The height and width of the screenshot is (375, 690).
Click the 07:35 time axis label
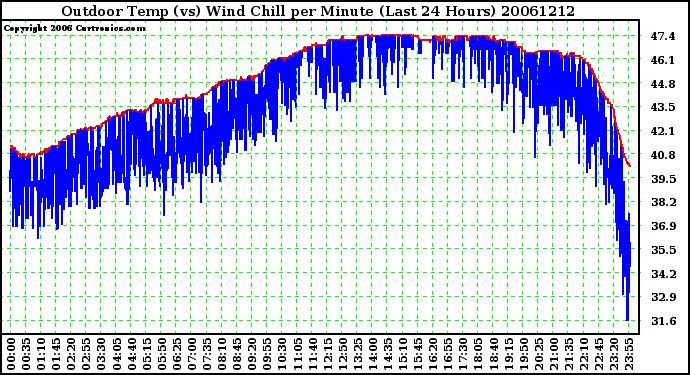(207, 354)
